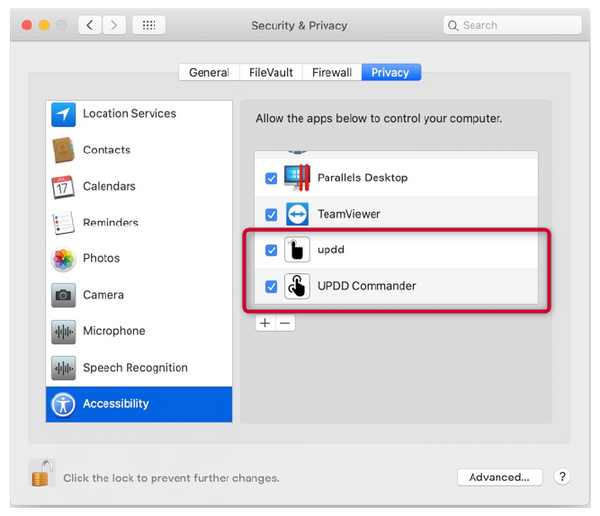
Task: Click the Photos flower icon
Action: pos(63,259)
